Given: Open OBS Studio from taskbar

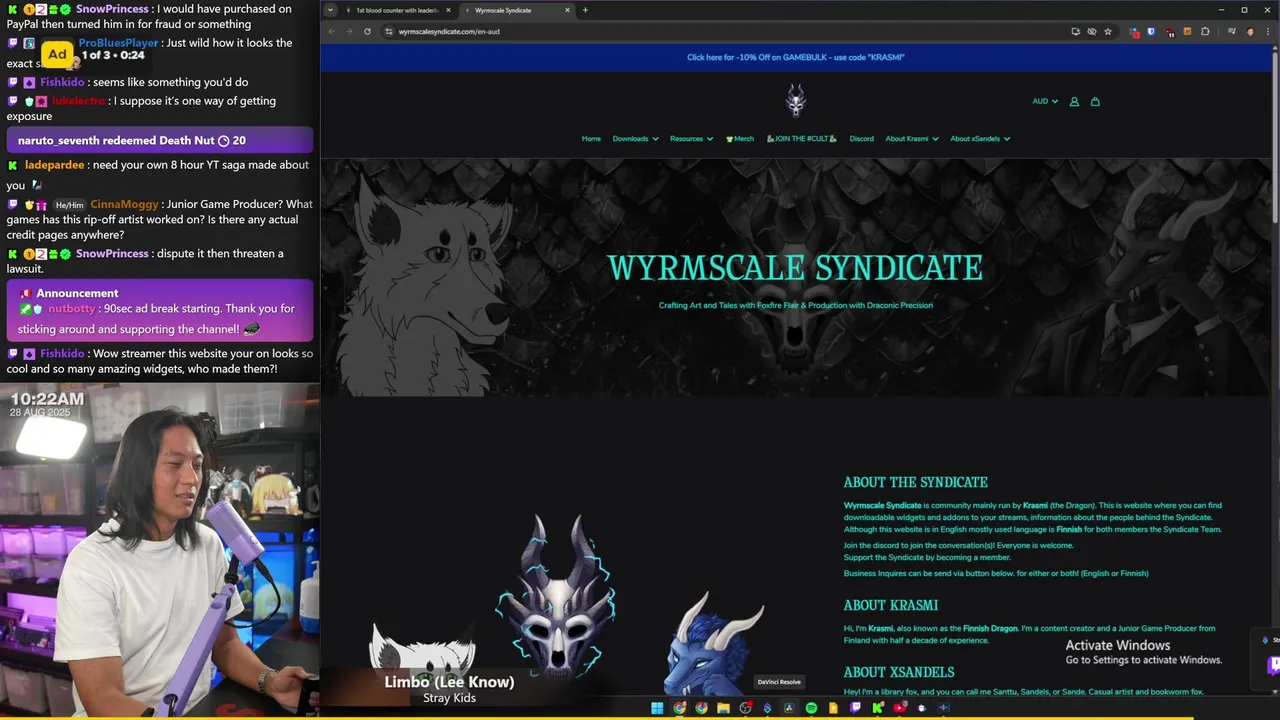Looking at the screenshot, I should [x=745, y=708].
